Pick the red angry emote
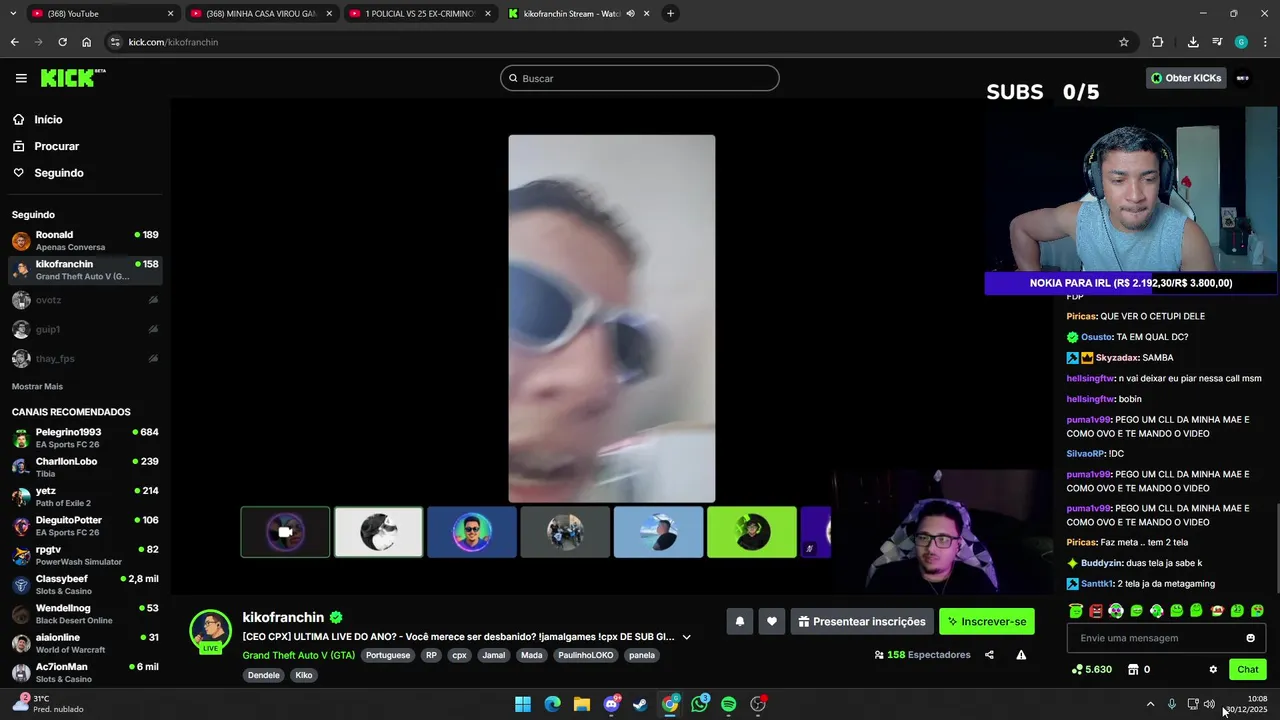1280x720 pixels. pyautogui.click(x=1096, y=610)
